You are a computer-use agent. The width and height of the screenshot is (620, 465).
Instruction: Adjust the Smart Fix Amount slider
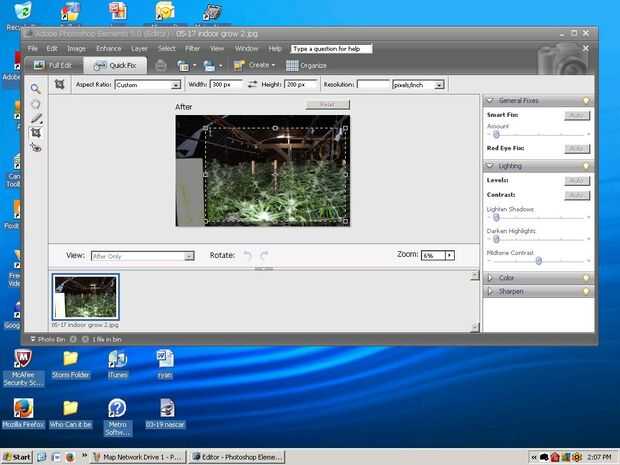click(x=496, y=135)
